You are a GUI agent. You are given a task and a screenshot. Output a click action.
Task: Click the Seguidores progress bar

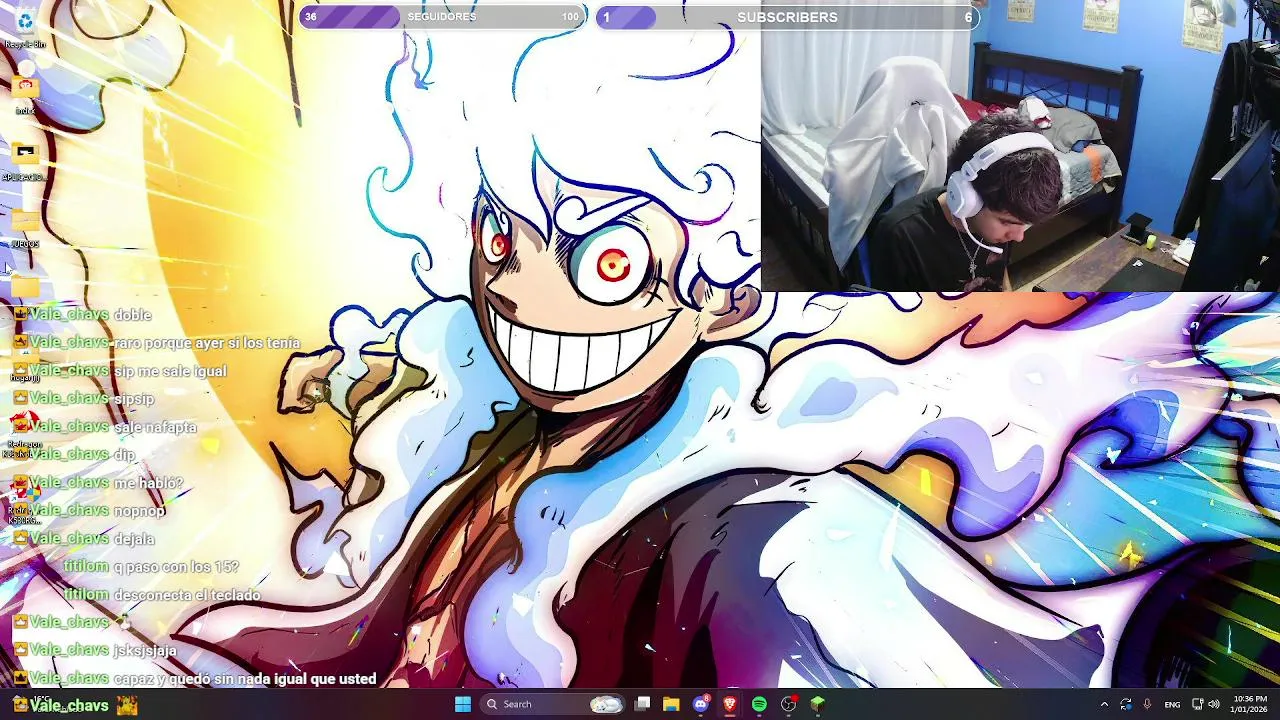(442, 17)
